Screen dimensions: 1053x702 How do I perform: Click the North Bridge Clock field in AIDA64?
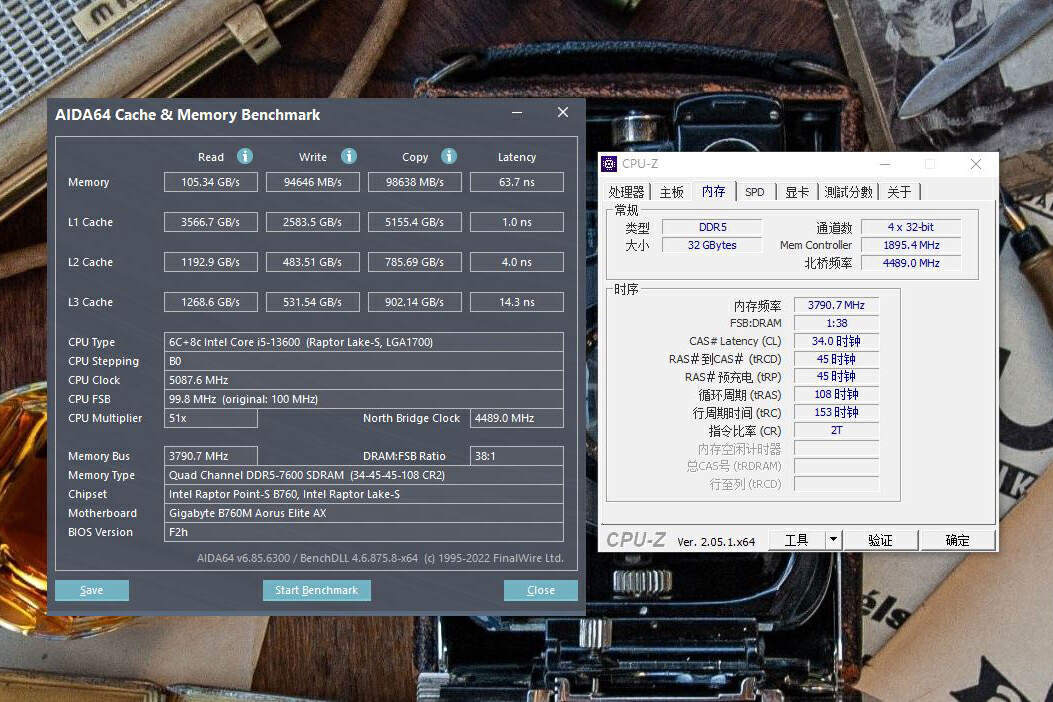pyautogui.click(x=517, y=418)
